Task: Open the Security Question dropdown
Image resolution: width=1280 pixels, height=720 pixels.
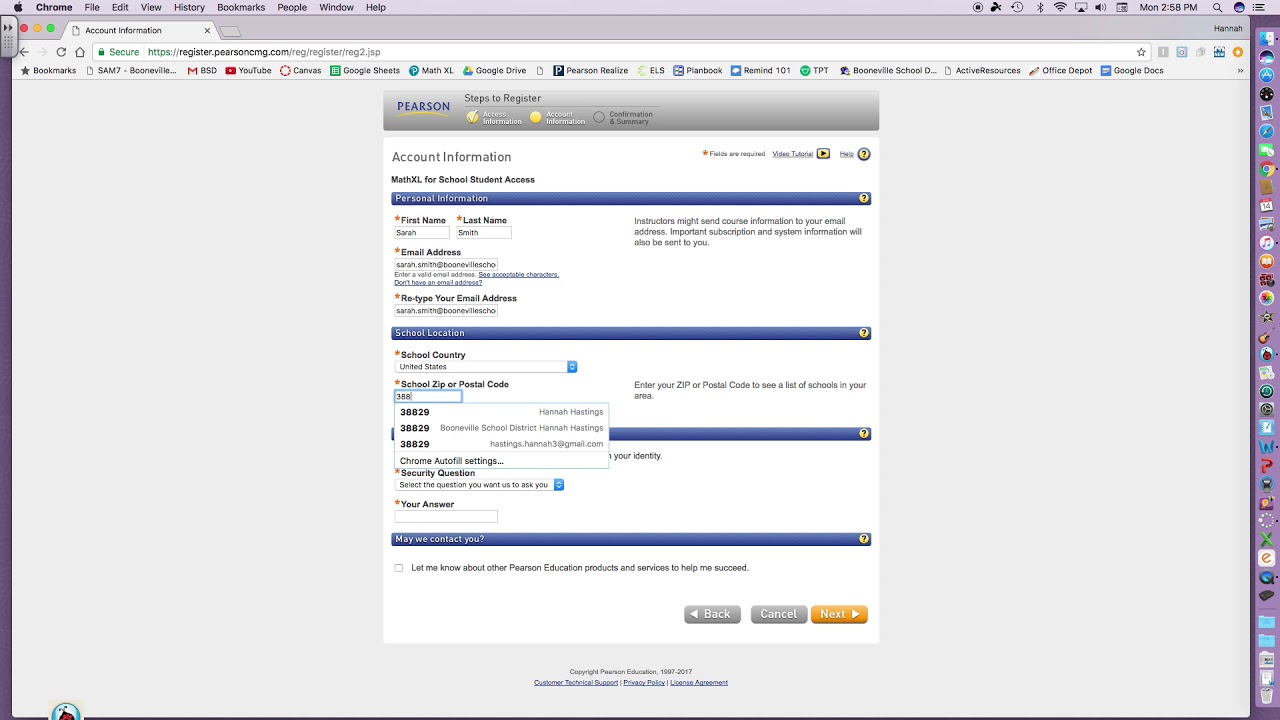Action: coord(480,485)
